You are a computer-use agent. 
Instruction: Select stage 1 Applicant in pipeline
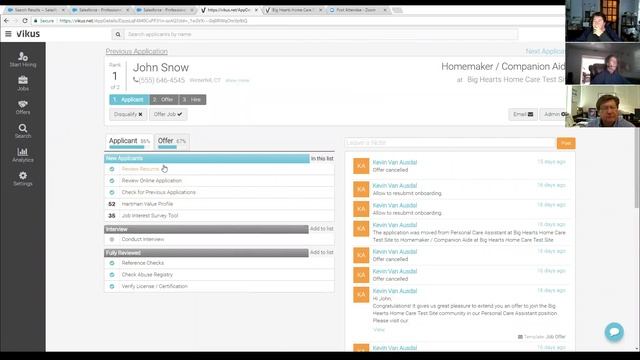[129, 100]
